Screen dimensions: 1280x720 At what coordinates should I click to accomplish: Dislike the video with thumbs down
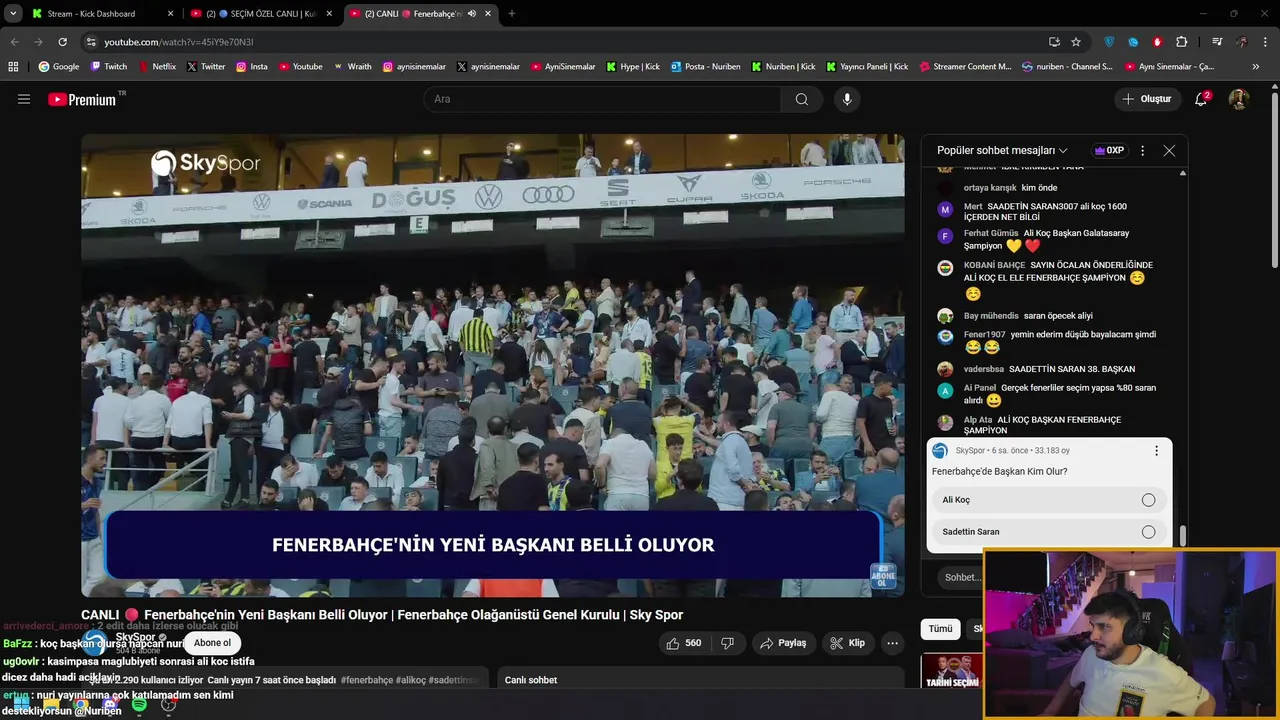(x=727, y=643)
